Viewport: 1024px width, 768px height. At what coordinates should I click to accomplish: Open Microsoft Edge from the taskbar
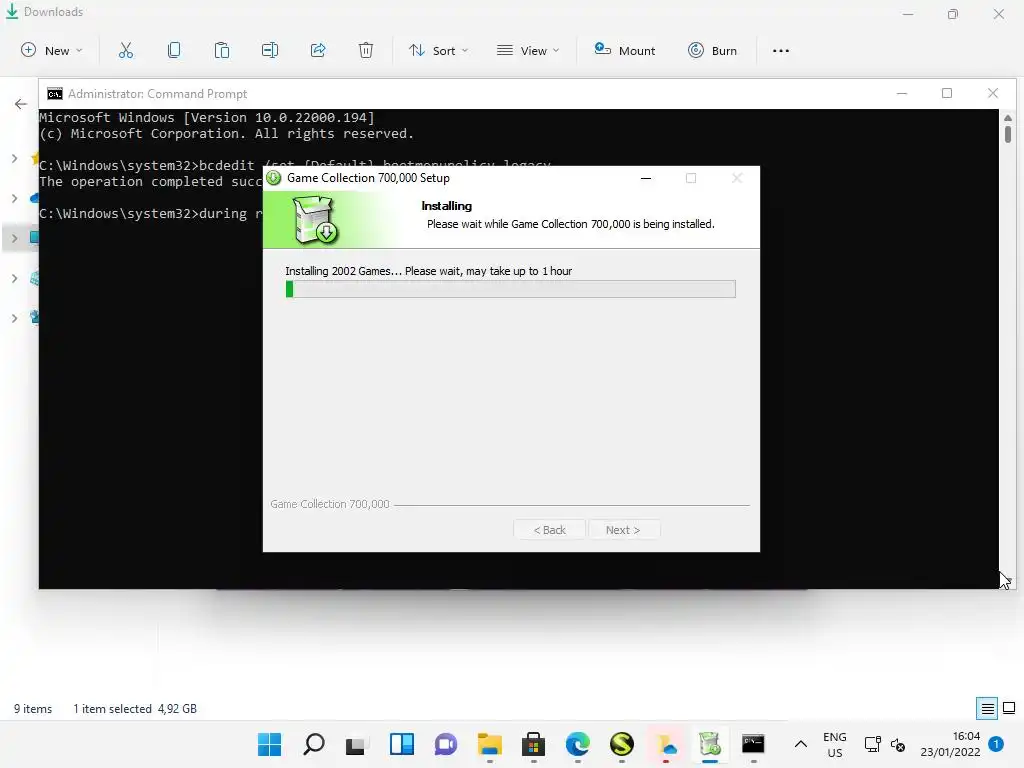(578, 744)
